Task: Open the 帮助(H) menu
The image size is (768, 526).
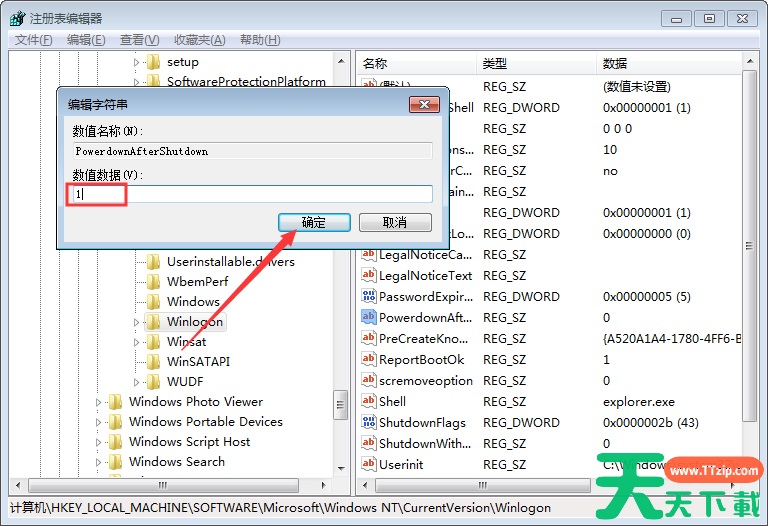Action: click(260, 40)
